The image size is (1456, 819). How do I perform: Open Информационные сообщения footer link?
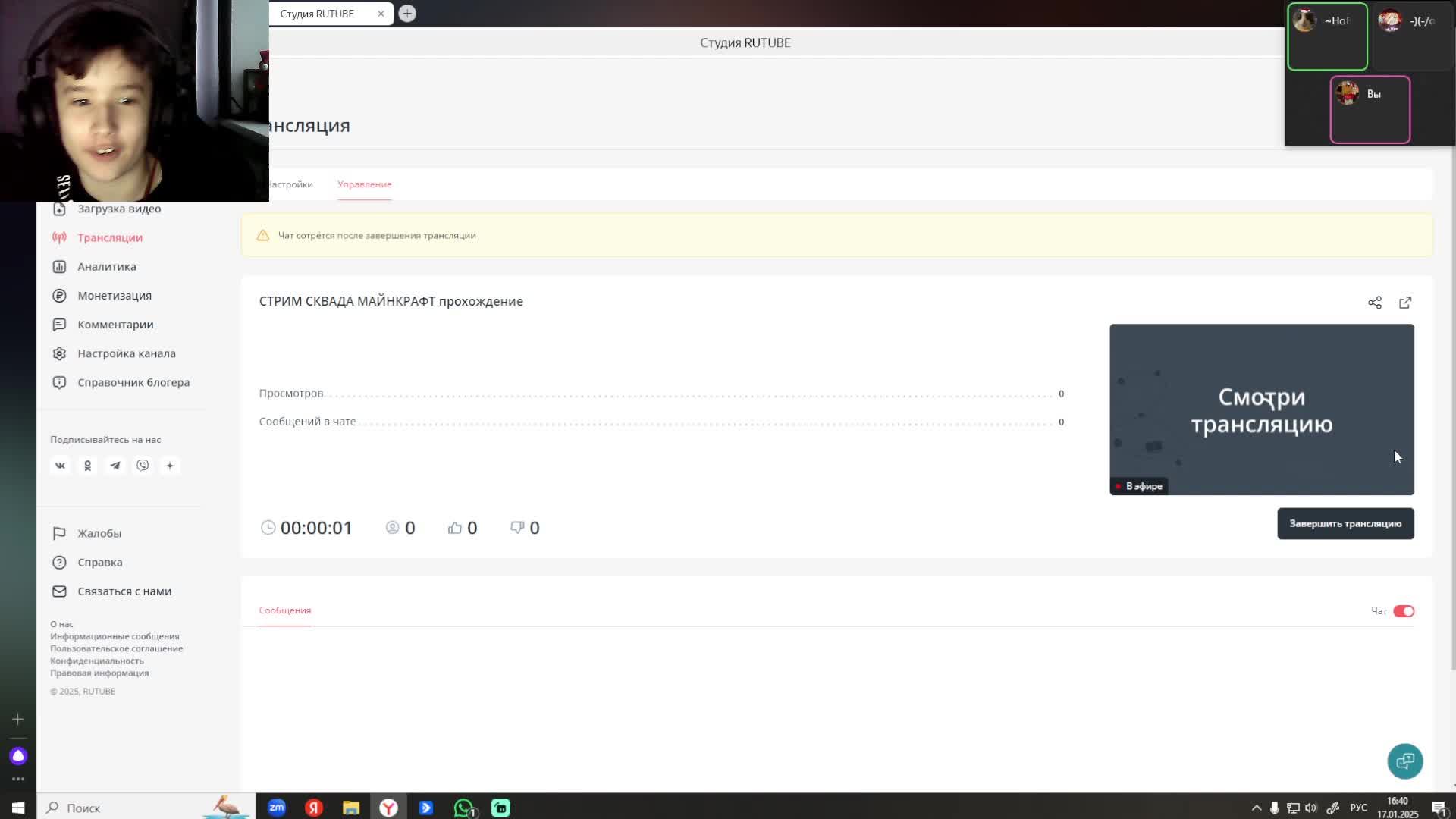coord(115,636)
